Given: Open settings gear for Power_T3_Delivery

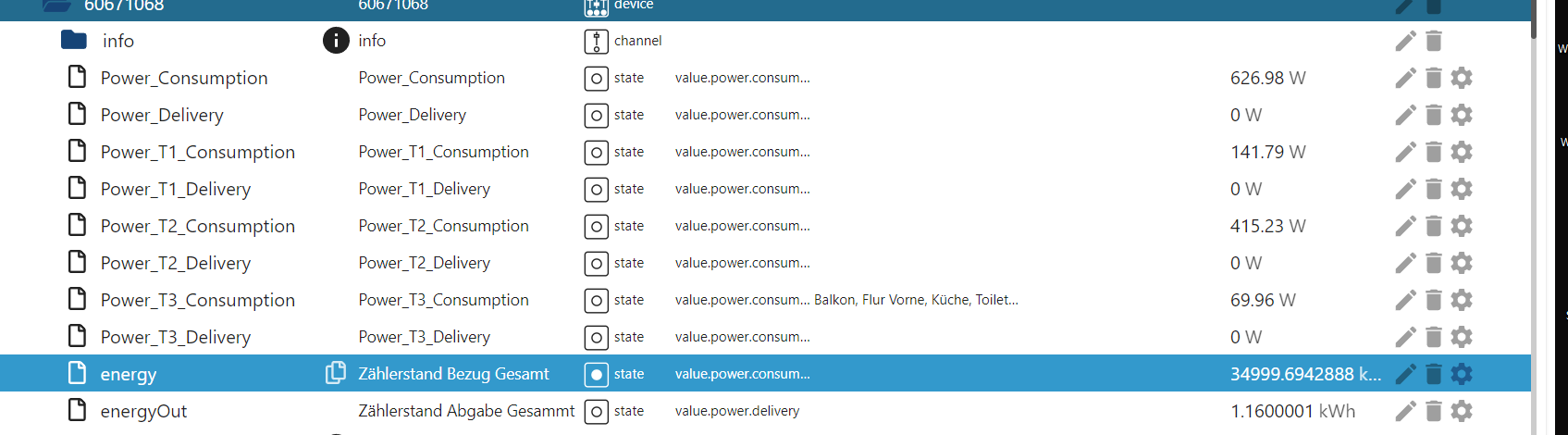Looking at the screenshot, I should pos(1462,337).
